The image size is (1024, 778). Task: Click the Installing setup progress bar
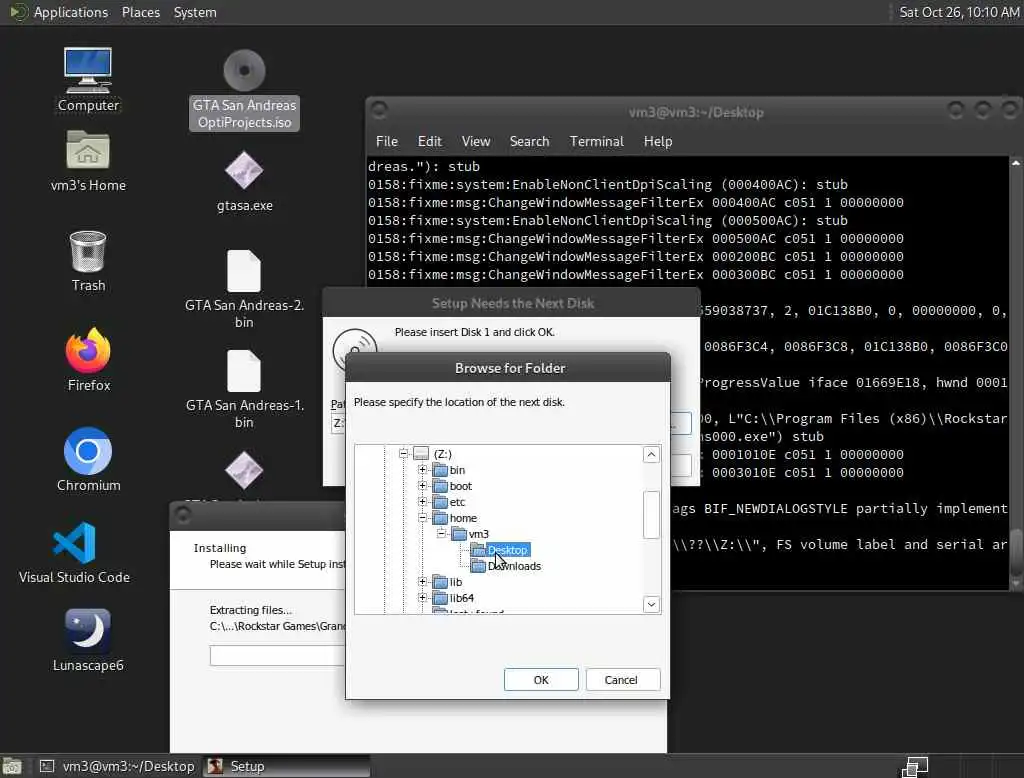coord(277,655)
